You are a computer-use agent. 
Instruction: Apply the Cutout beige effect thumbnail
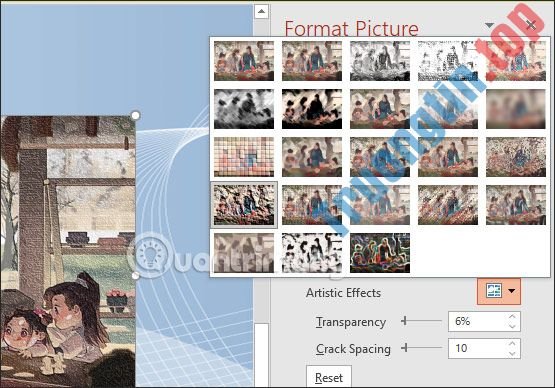point(244,253)
